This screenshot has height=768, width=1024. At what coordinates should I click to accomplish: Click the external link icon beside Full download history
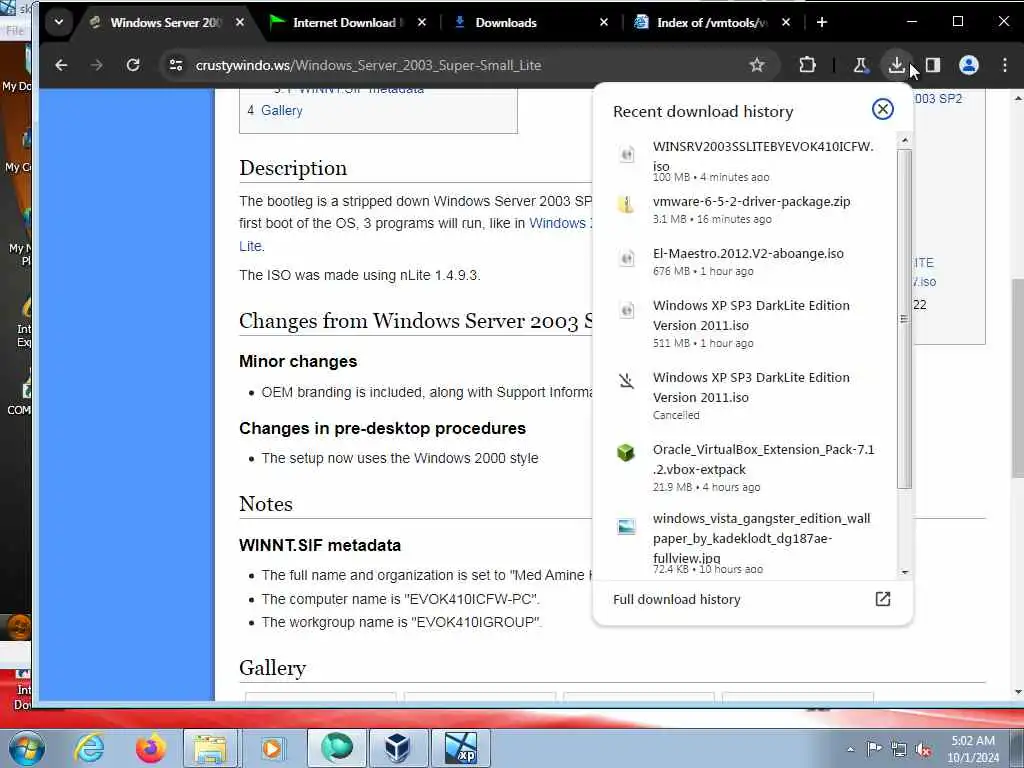coord(882,599)
